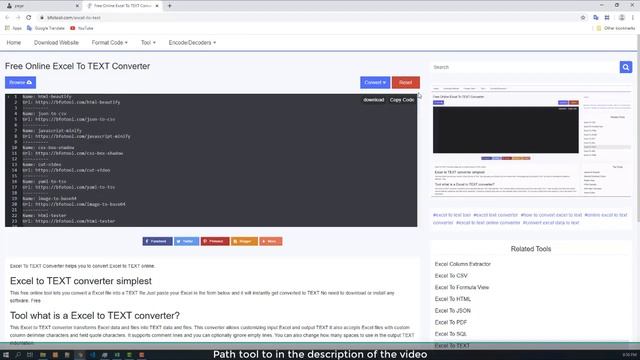Click the 'Related Tools' heading

pos(531,249)
